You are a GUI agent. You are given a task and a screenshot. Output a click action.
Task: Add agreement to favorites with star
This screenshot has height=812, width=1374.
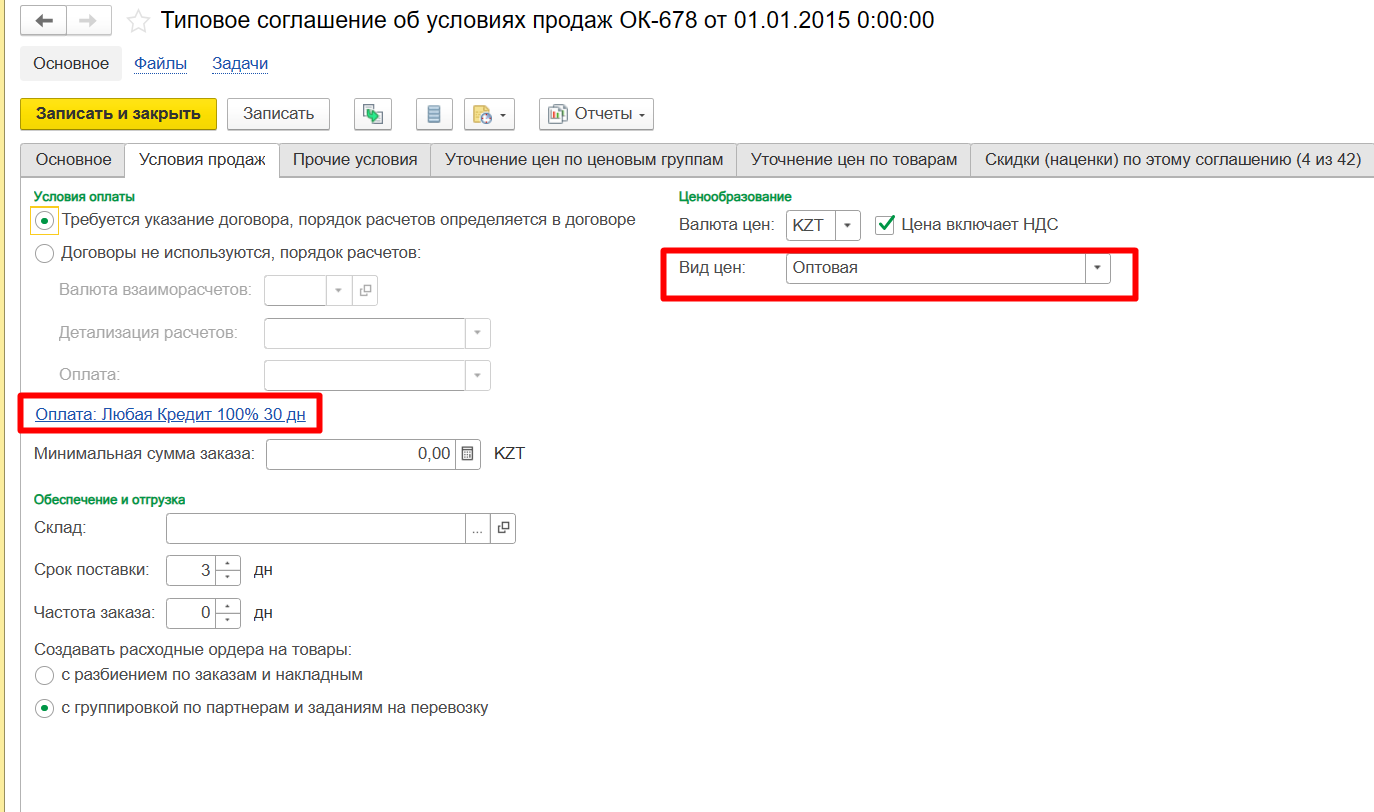click(139, 21)
